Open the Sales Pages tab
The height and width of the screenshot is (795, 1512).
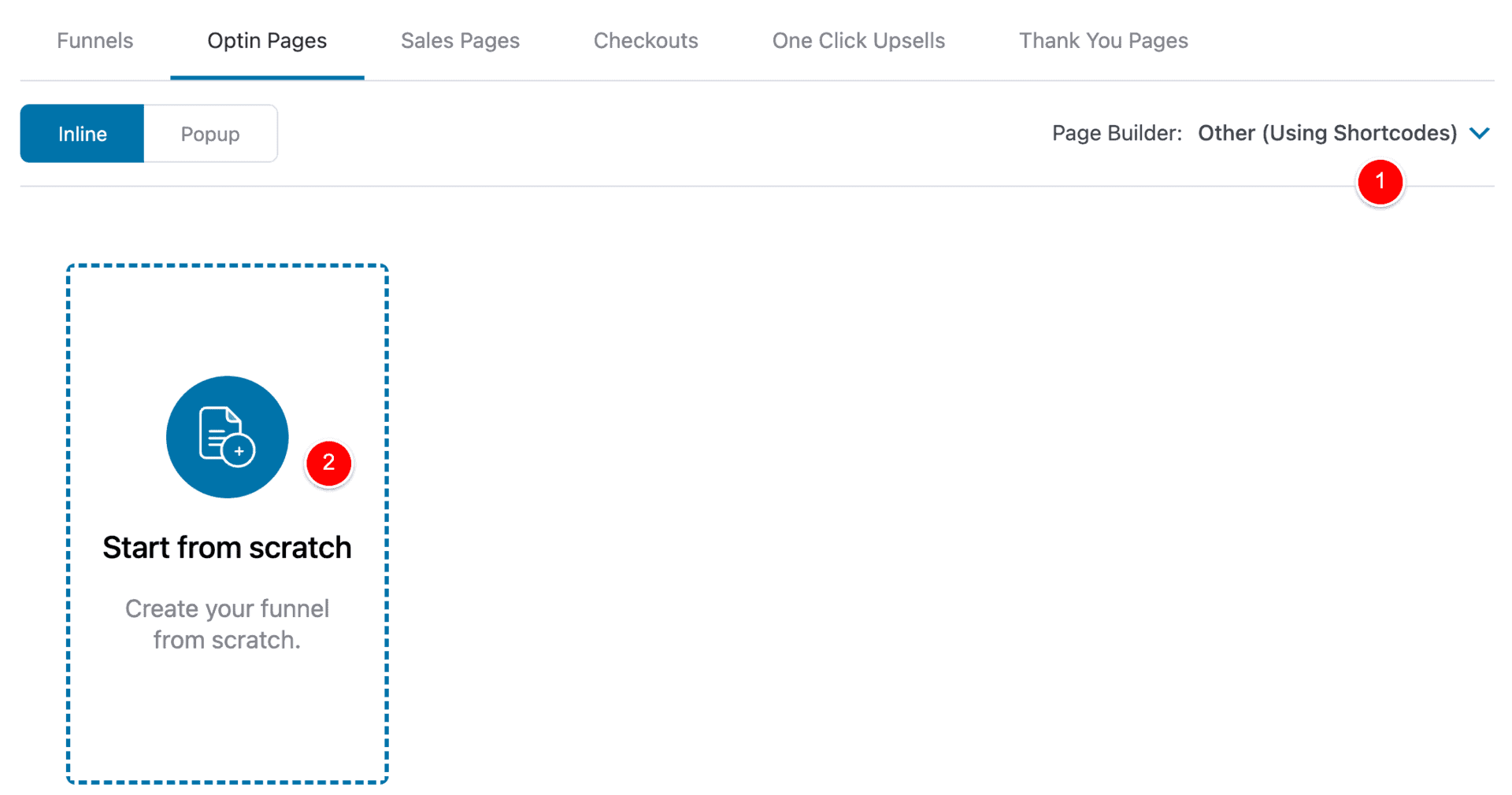(x=460, y=40)
